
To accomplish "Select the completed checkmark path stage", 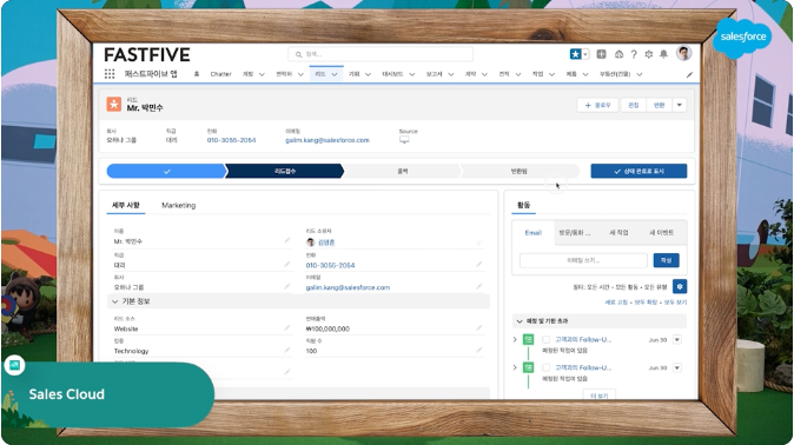I will point(166,171).
